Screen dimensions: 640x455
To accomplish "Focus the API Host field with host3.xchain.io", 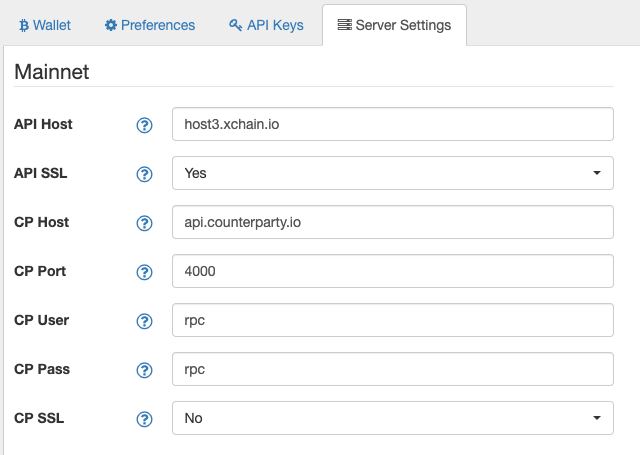I will point(393,124).
